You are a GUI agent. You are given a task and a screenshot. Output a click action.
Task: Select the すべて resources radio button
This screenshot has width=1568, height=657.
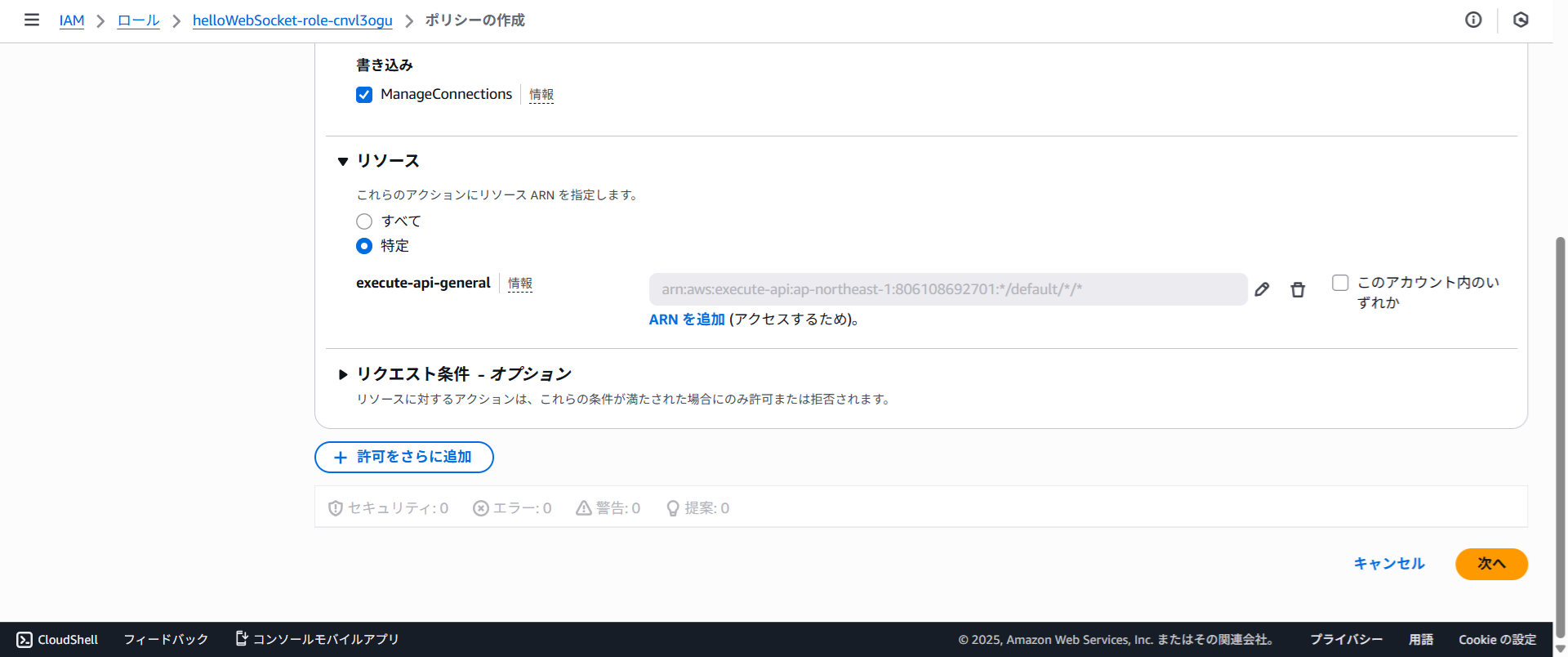tap(364, 221)
